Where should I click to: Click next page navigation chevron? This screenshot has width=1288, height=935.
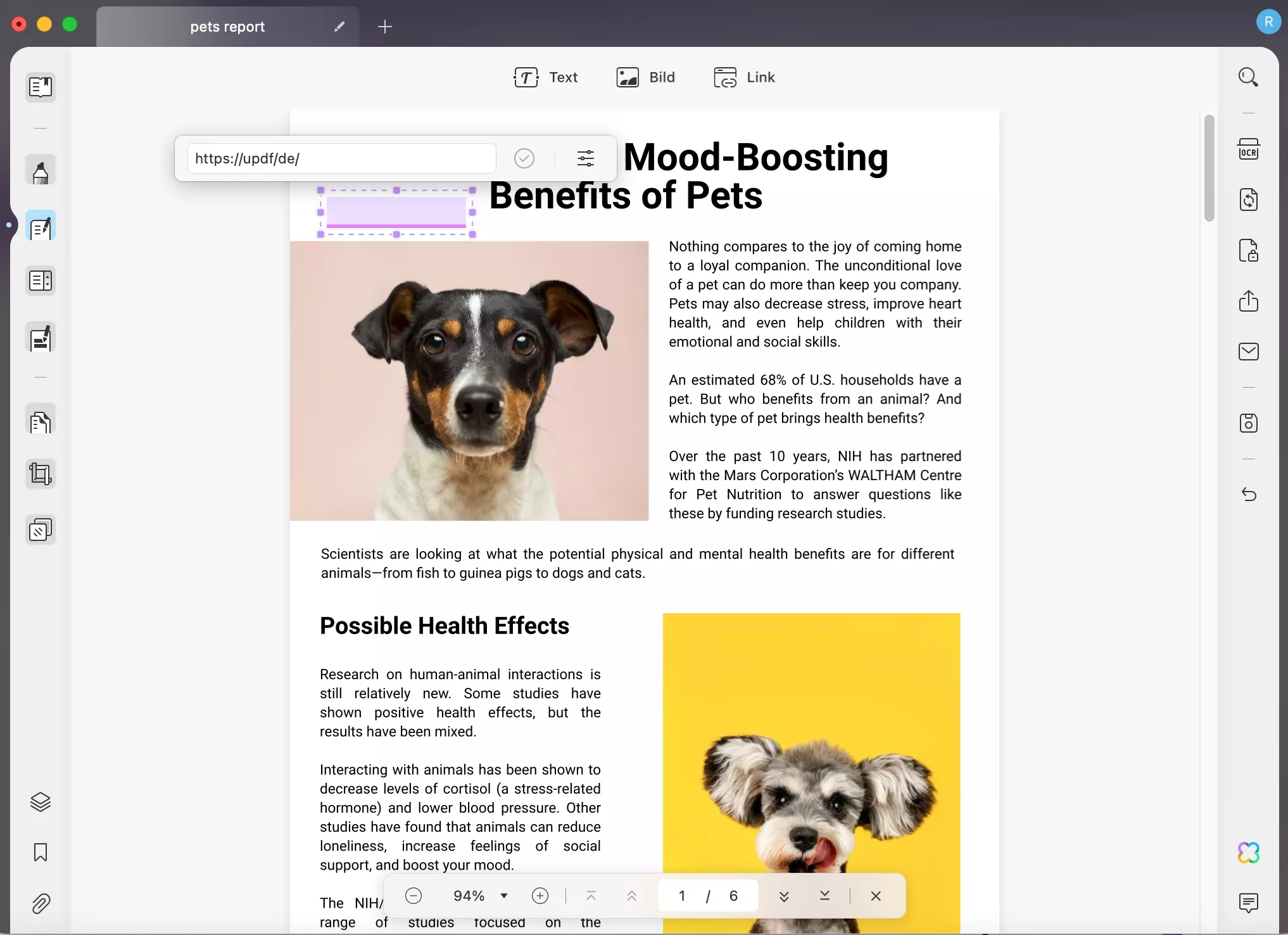786,895
